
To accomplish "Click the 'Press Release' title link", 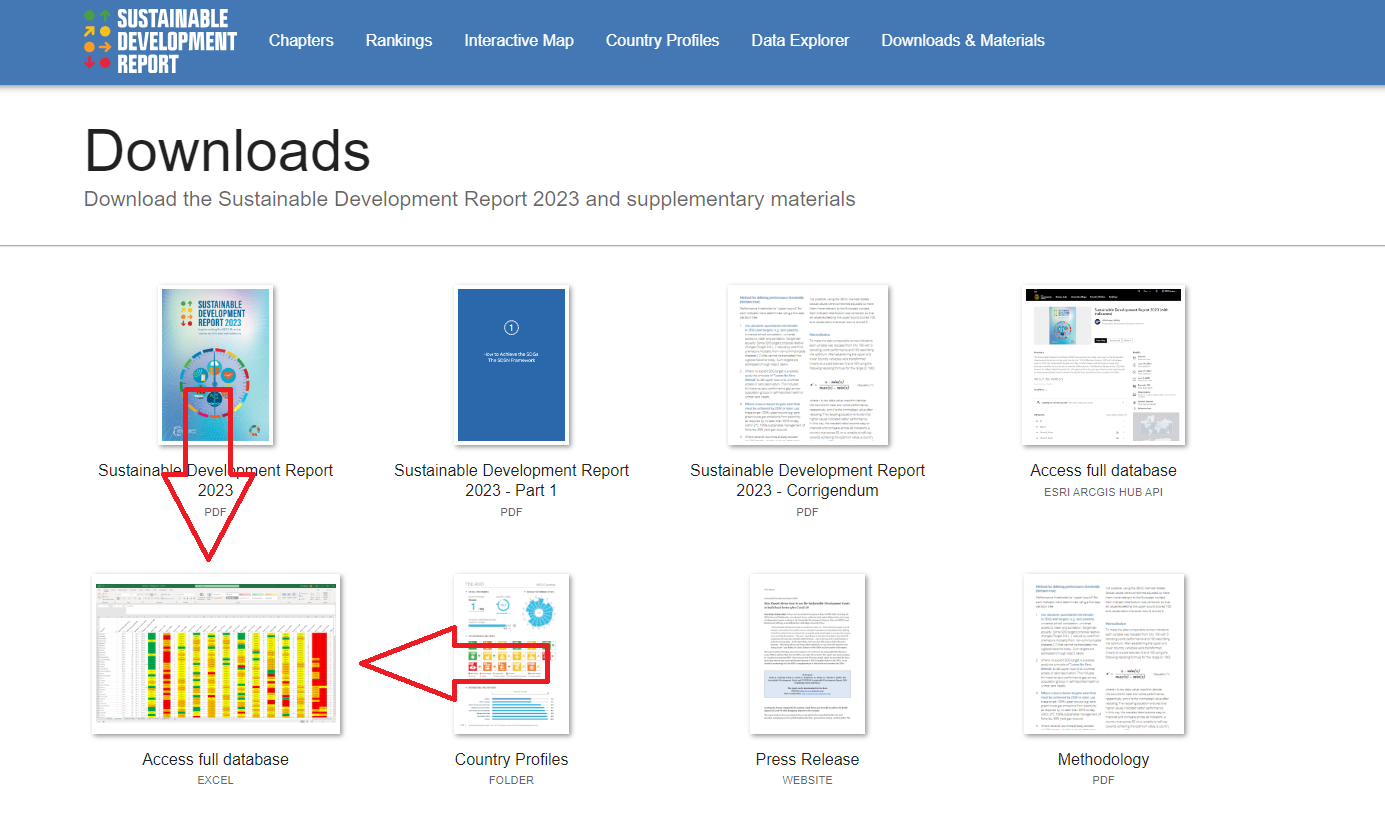I will click(807, 759).
